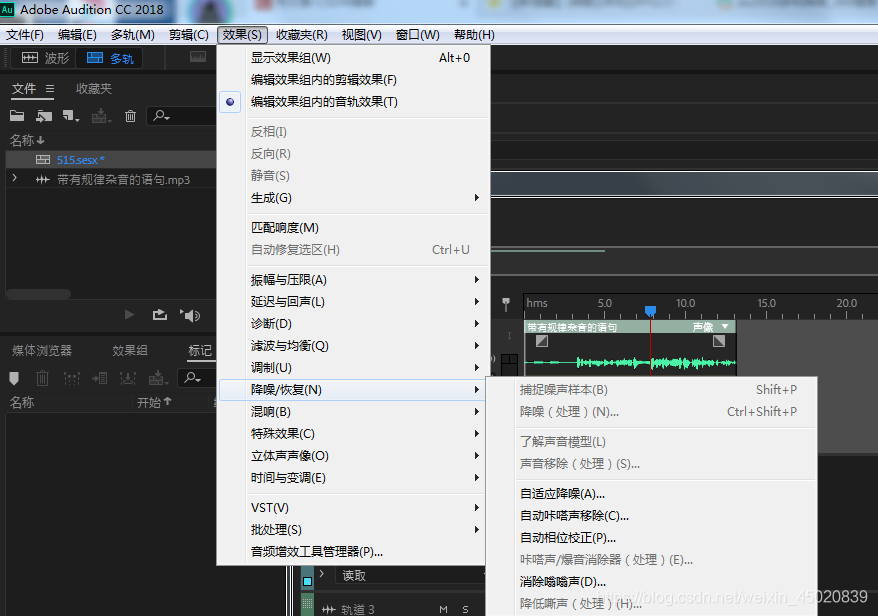
Task: Sort files by the 名称 column header
Action: coord(27,140)
